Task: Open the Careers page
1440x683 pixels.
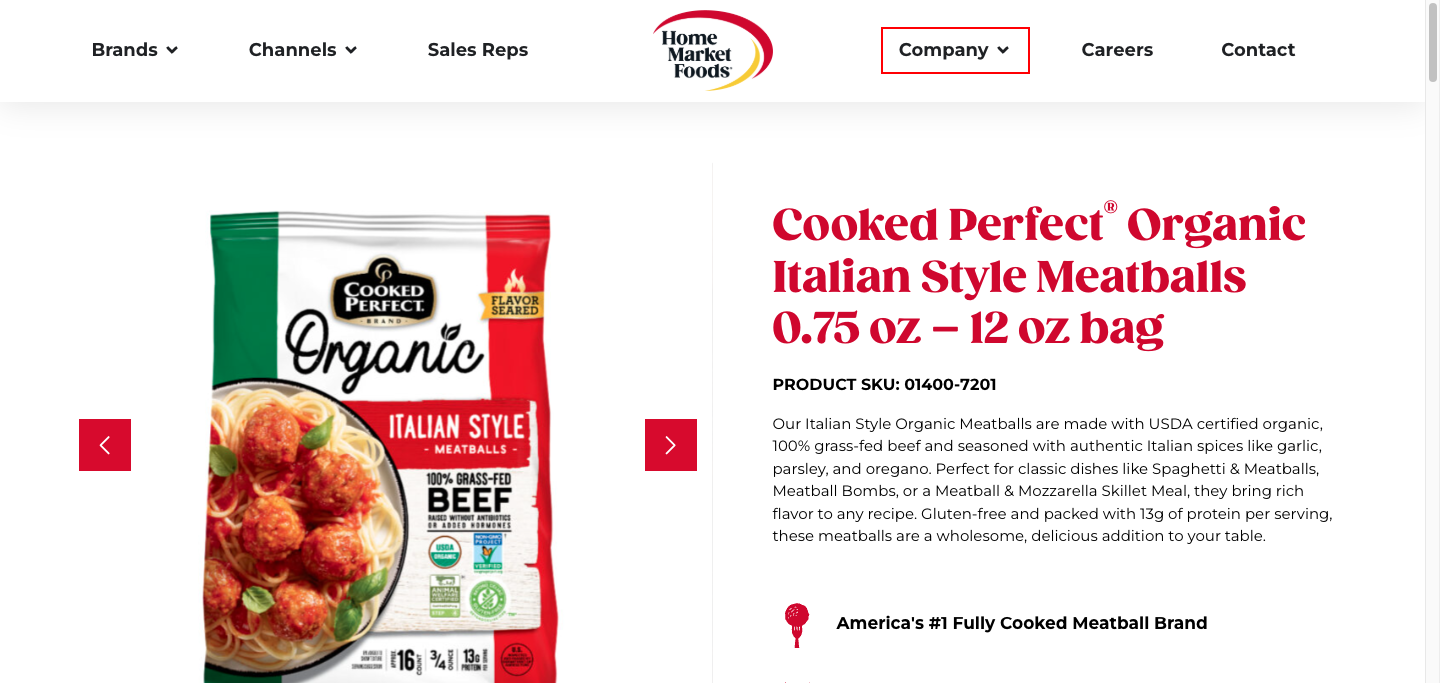Action: (1117, 50)
